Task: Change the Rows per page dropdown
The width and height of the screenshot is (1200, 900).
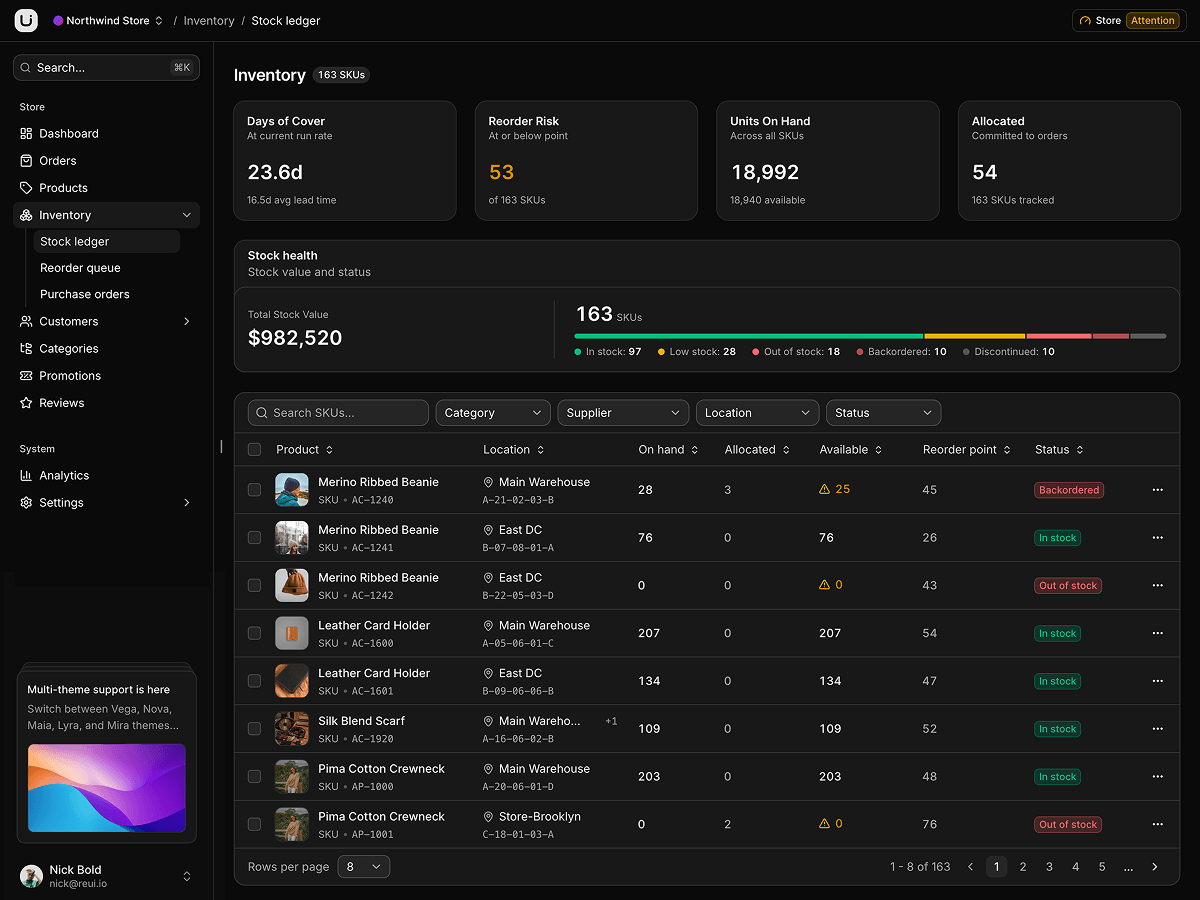Action: pos(364,867)
